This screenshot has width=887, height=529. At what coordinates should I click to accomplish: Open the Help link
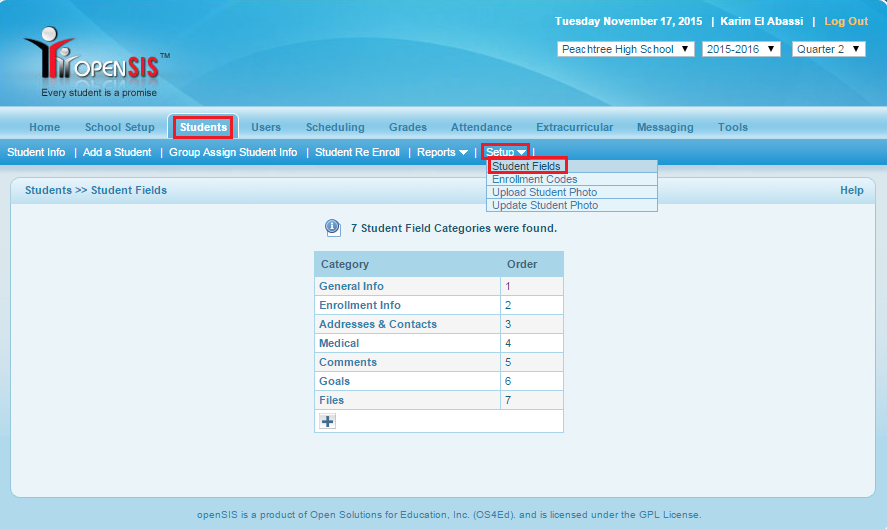(x=851, y=190)
